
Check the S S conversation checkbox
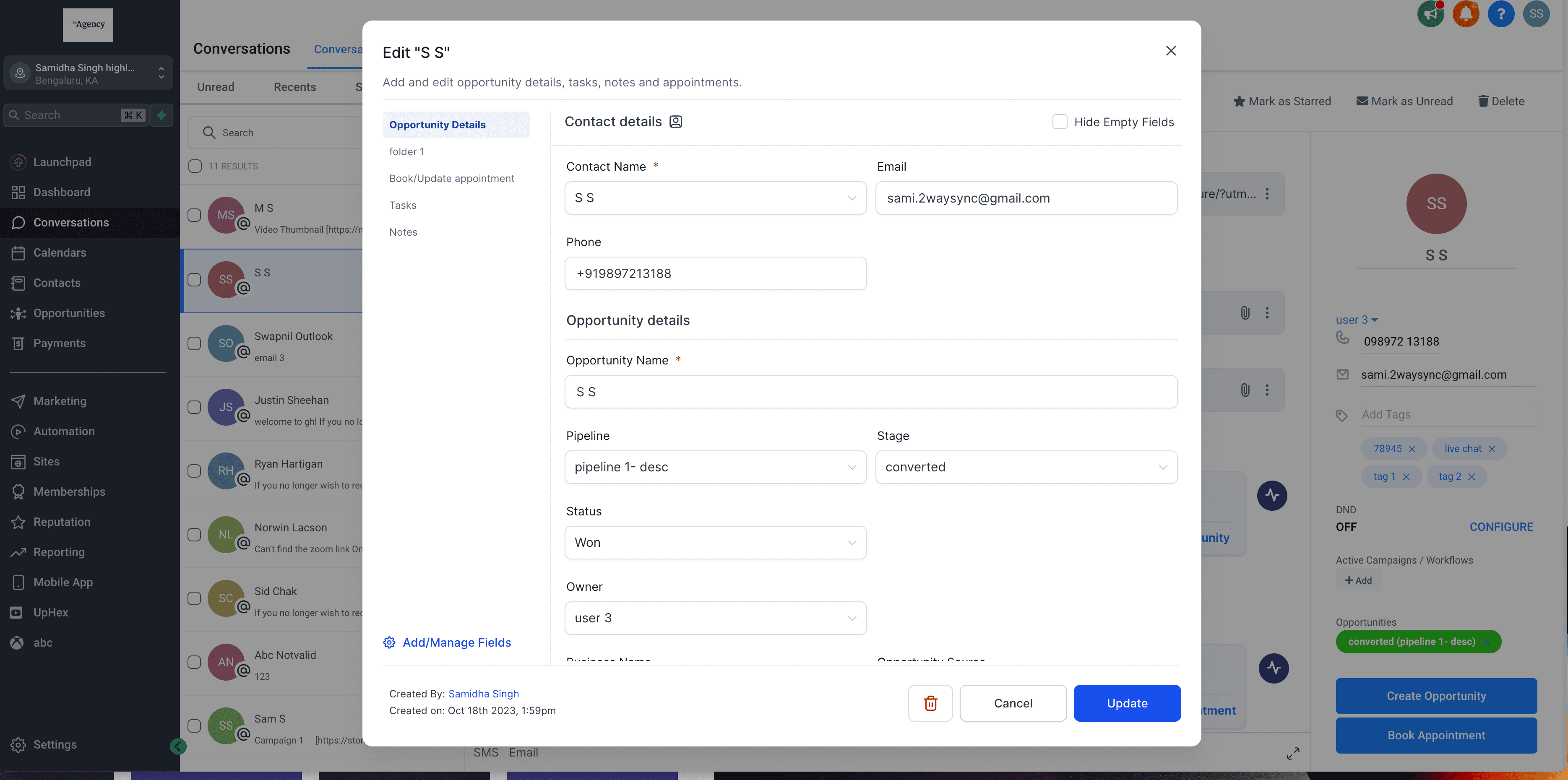pyautogui.click(x=194, y=280)
